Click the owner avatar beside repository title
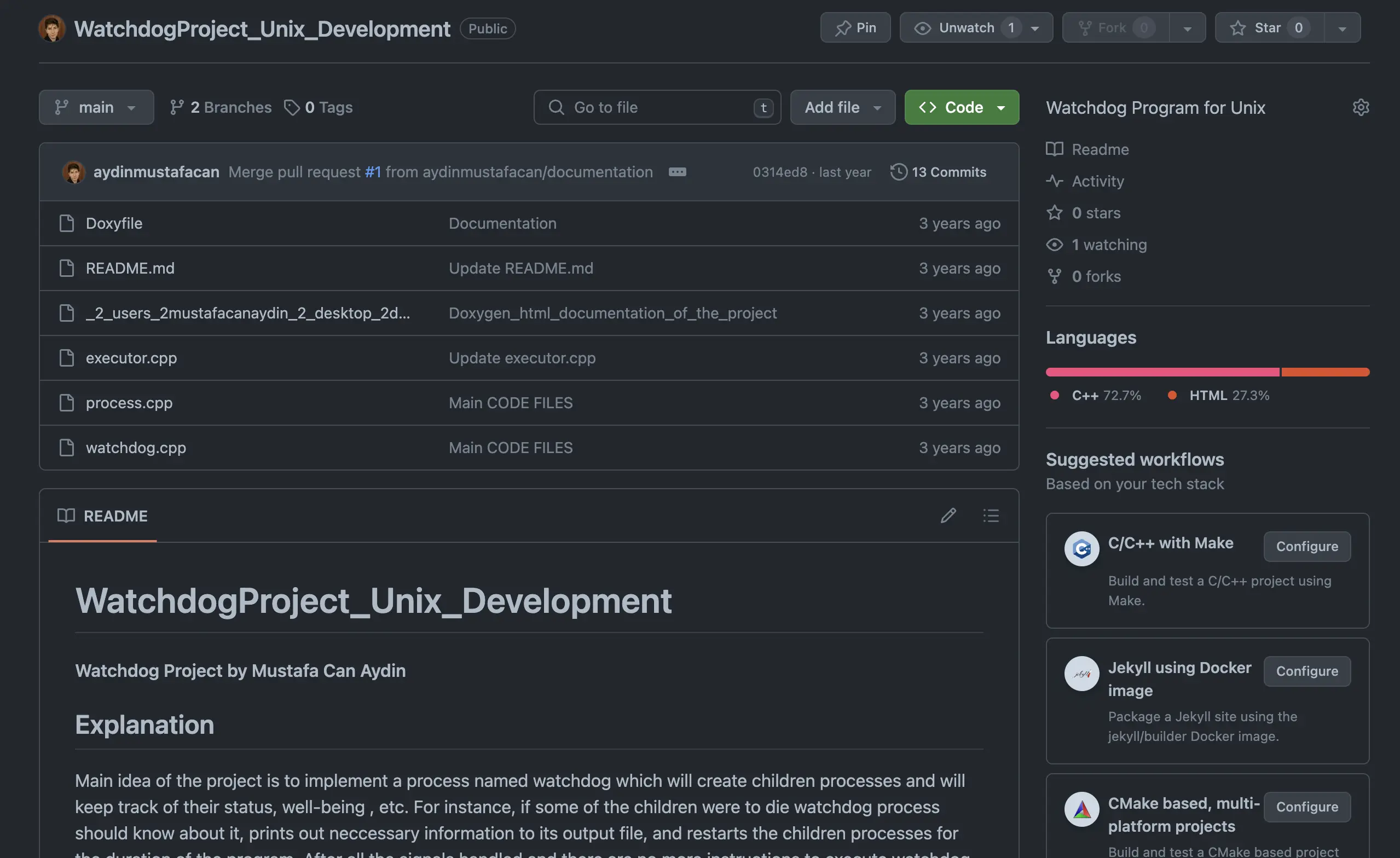 51,28
